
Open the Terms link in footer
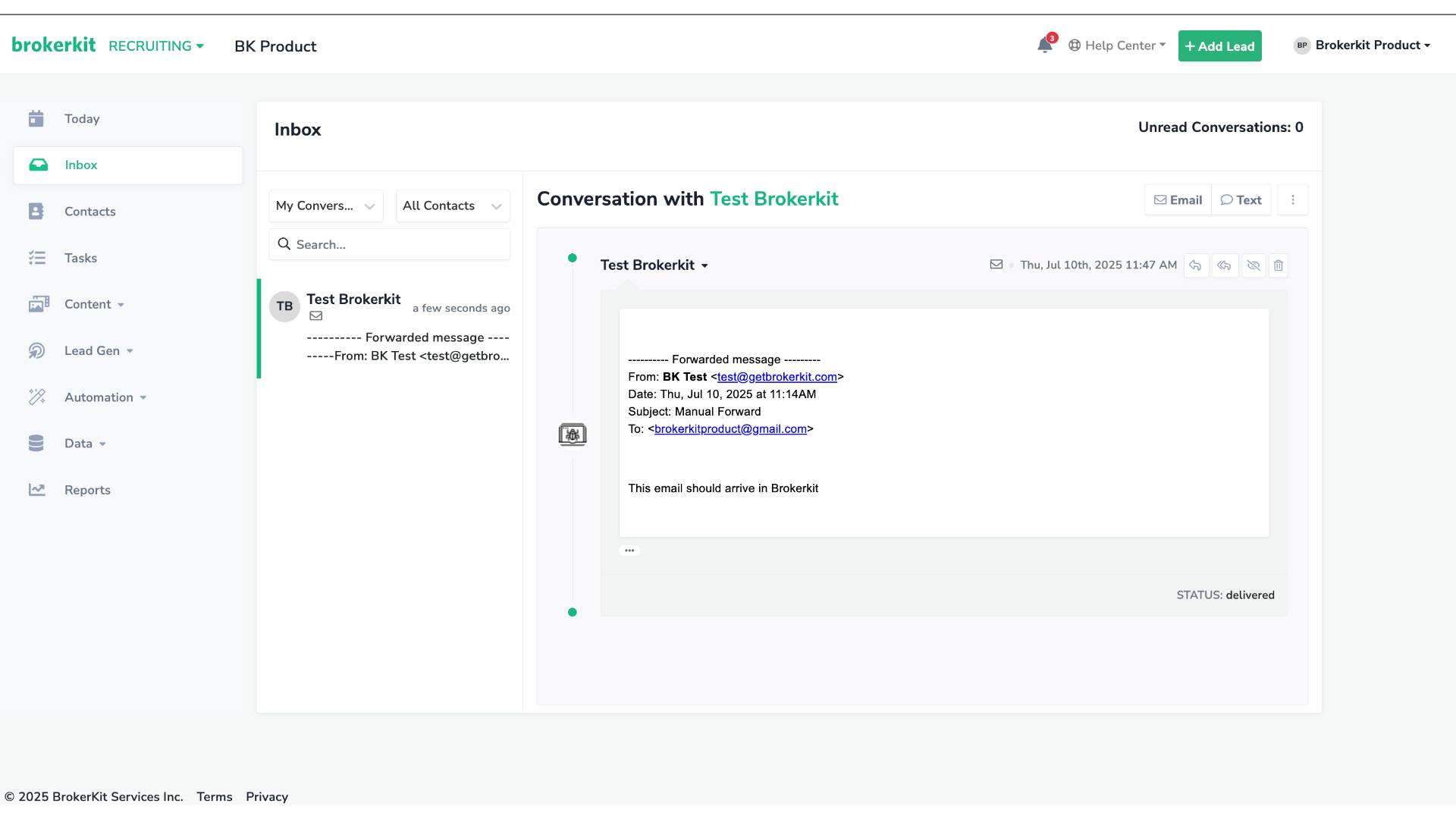coord(215,796)
